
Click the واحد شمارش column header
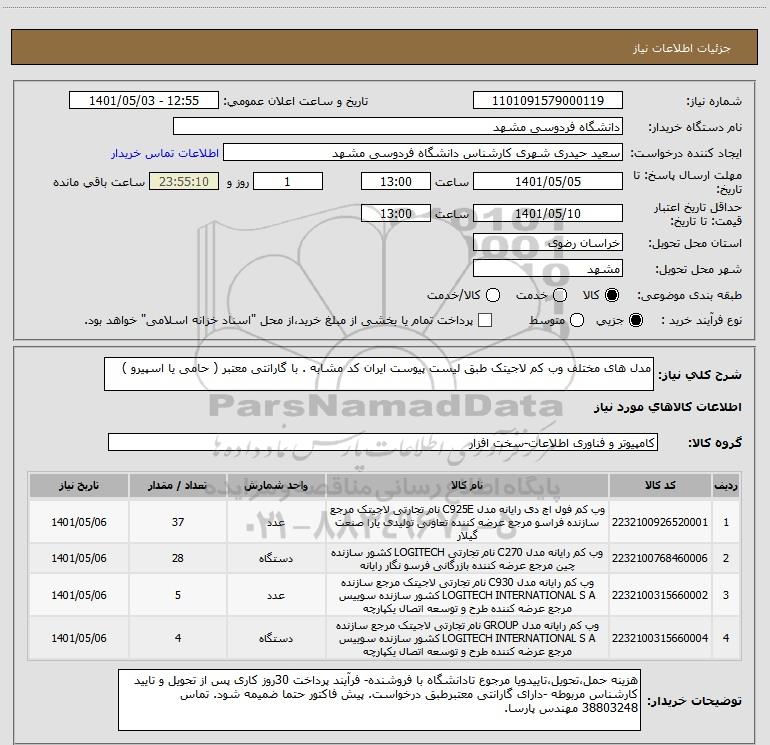[276, 486]
